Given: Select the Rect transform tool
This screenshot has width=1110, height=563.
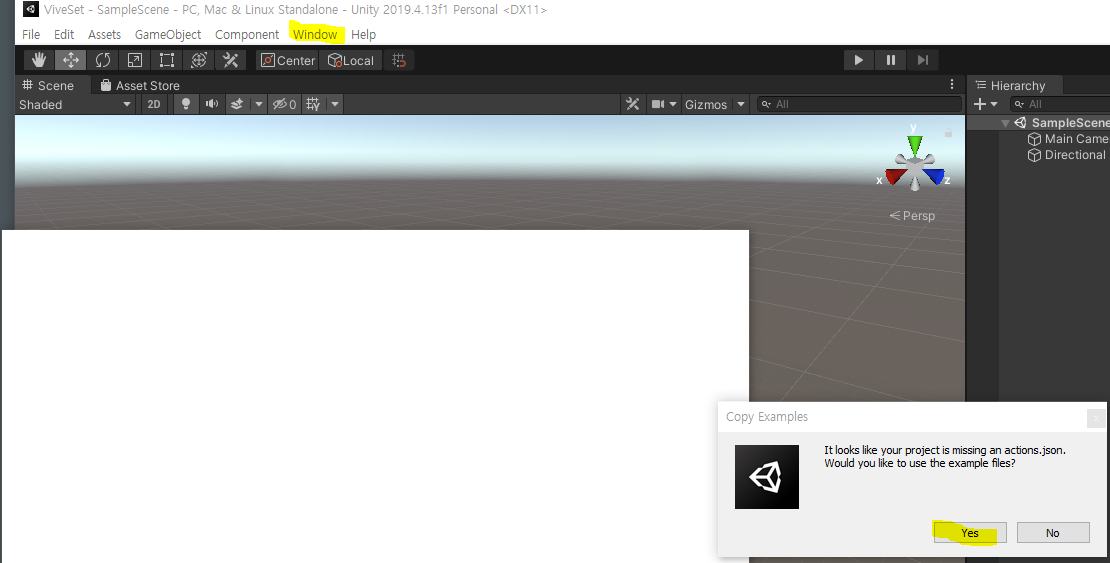Looking at the screenshot, I should tap(166, 60).
